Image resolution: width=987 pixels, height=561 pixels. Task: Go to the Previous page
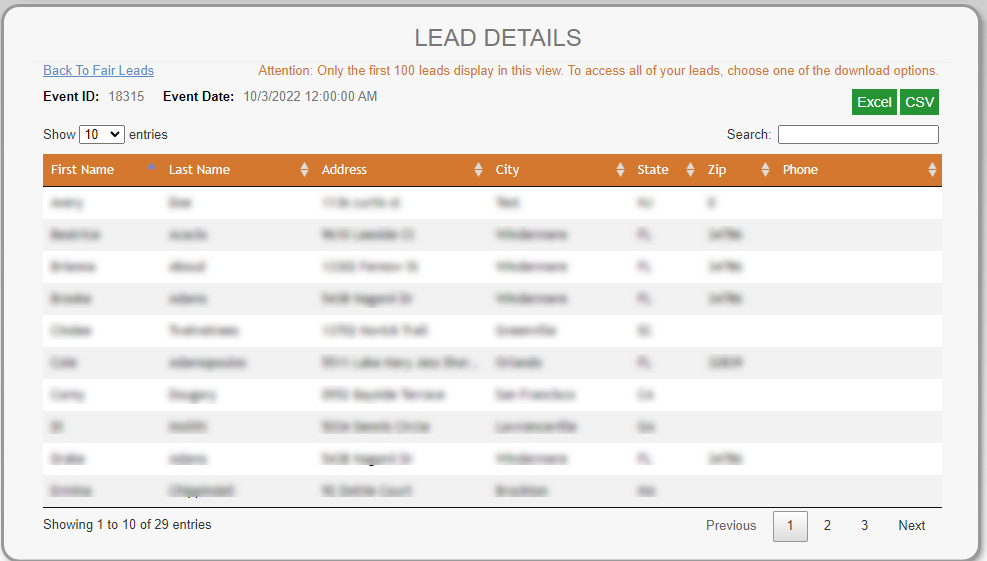(x=731, y=525)
